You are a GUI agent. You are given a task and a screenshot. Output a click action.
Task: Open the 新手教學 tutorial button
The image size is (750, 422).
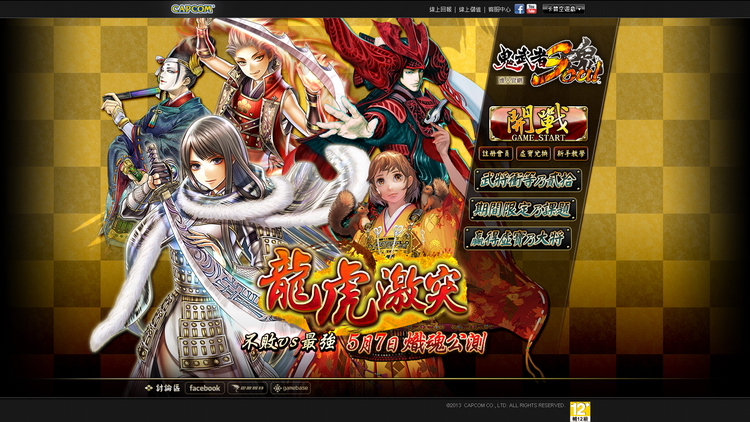(x=571, y=154)
